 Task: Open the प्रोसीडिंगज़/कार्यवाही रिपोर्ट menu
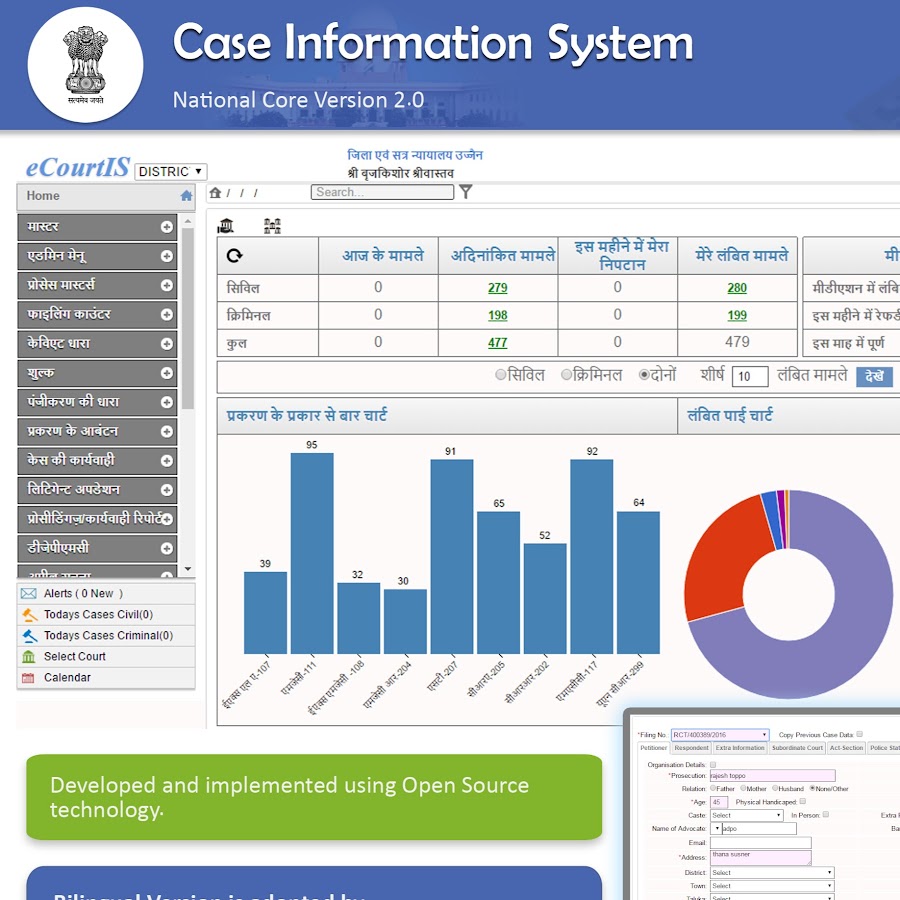coord(97,519)
